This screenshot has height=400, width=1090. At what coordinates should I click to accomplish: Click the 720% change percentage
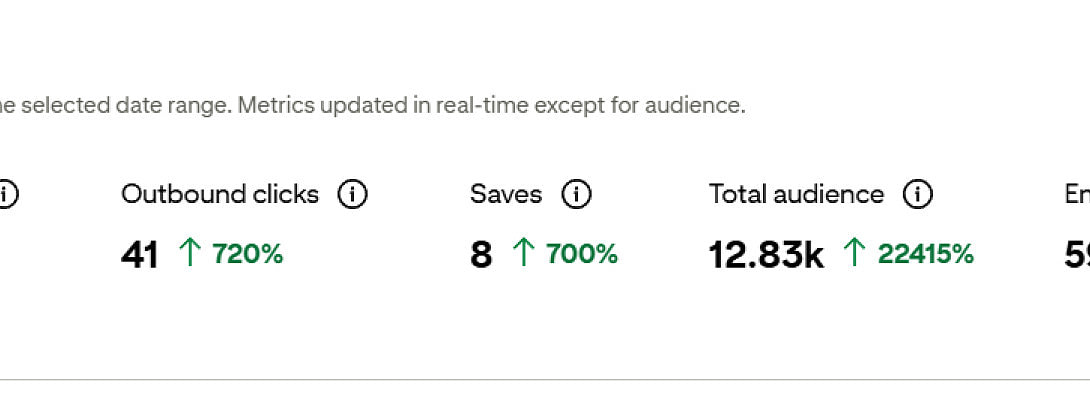coord(248,254)
